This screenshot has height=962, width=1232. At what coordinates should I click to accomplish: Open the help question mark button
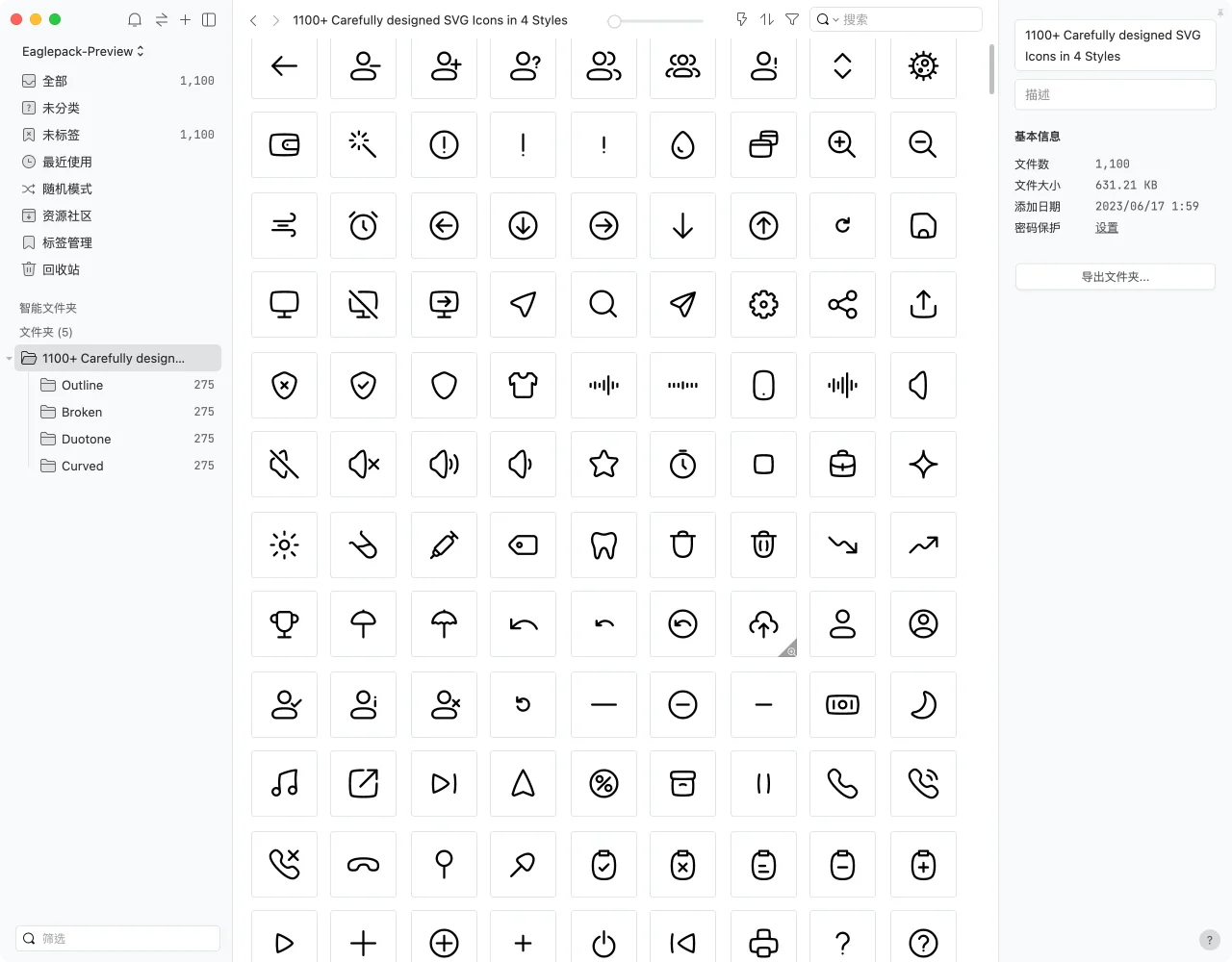(x=1211, y=940)
